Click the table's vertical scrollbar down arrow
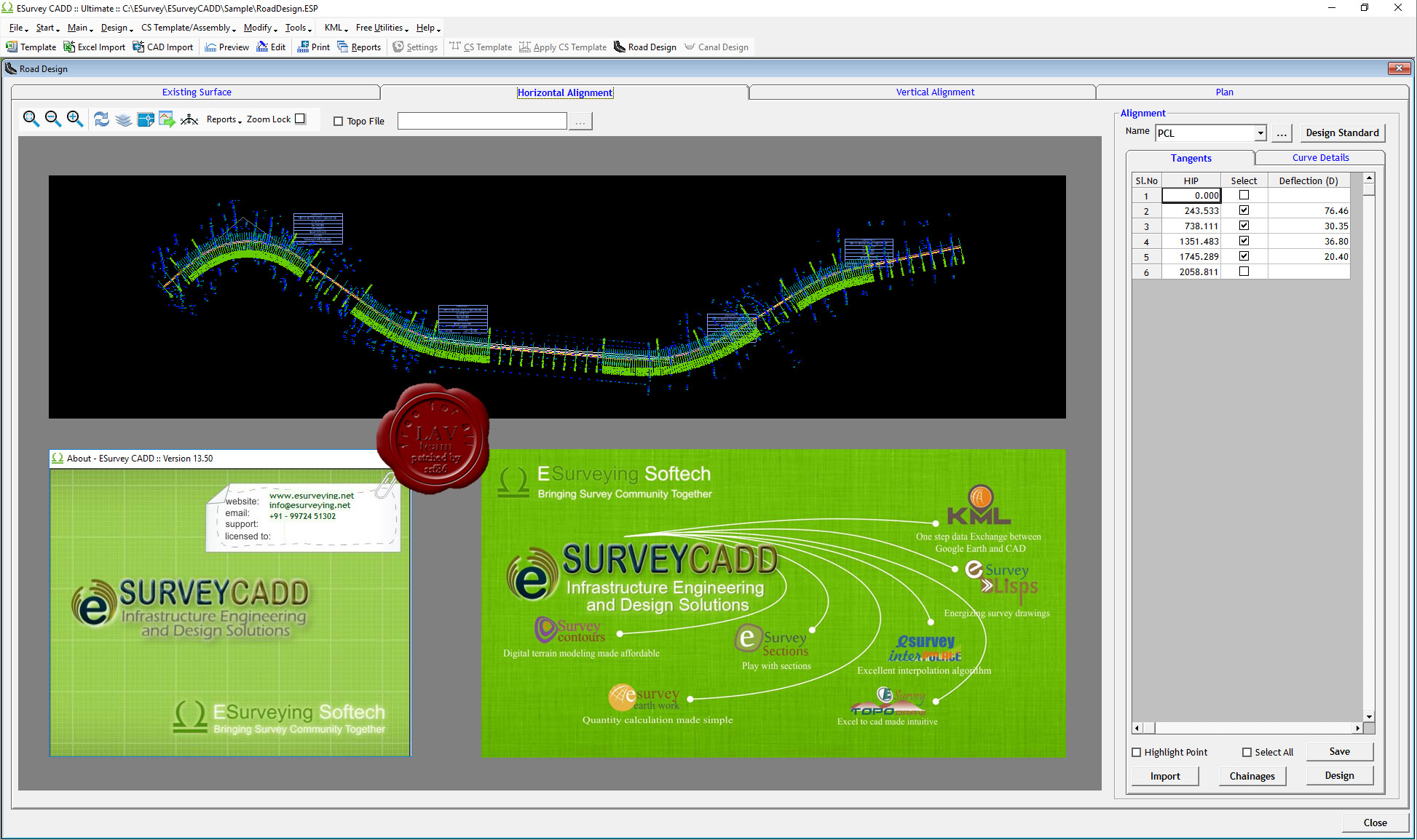Image resolution: width=1417 pixels, height=840 pixels. pos(1369,717)
